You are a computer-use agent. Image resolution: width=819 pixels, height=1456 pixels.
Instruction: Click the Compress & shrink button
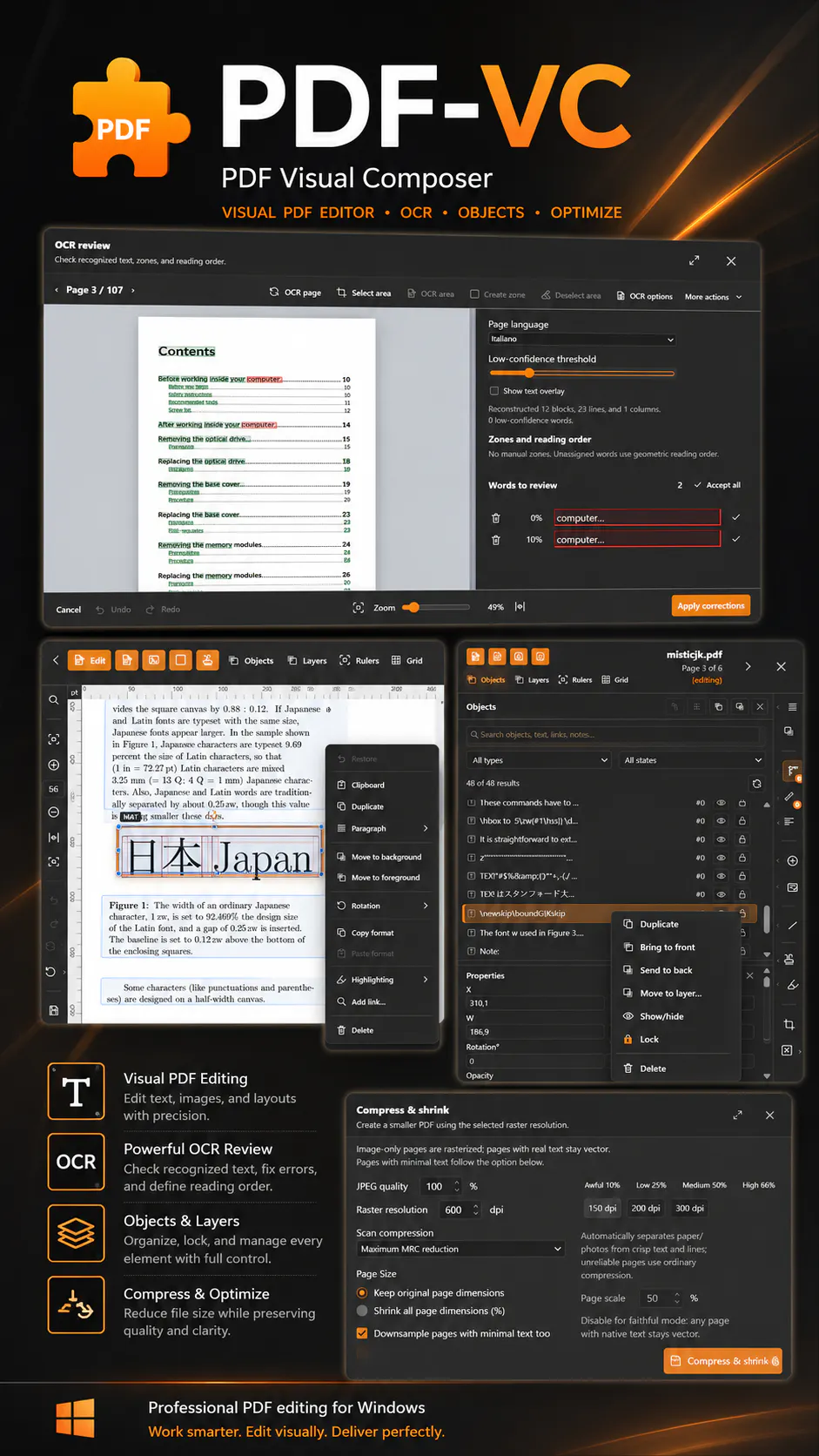[x=722, y=1361]
